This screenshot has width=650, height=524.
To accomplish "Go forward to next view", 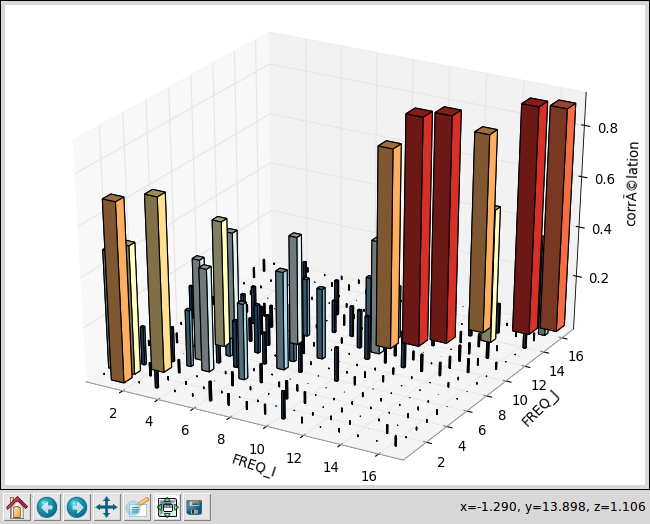I will 77,507.
